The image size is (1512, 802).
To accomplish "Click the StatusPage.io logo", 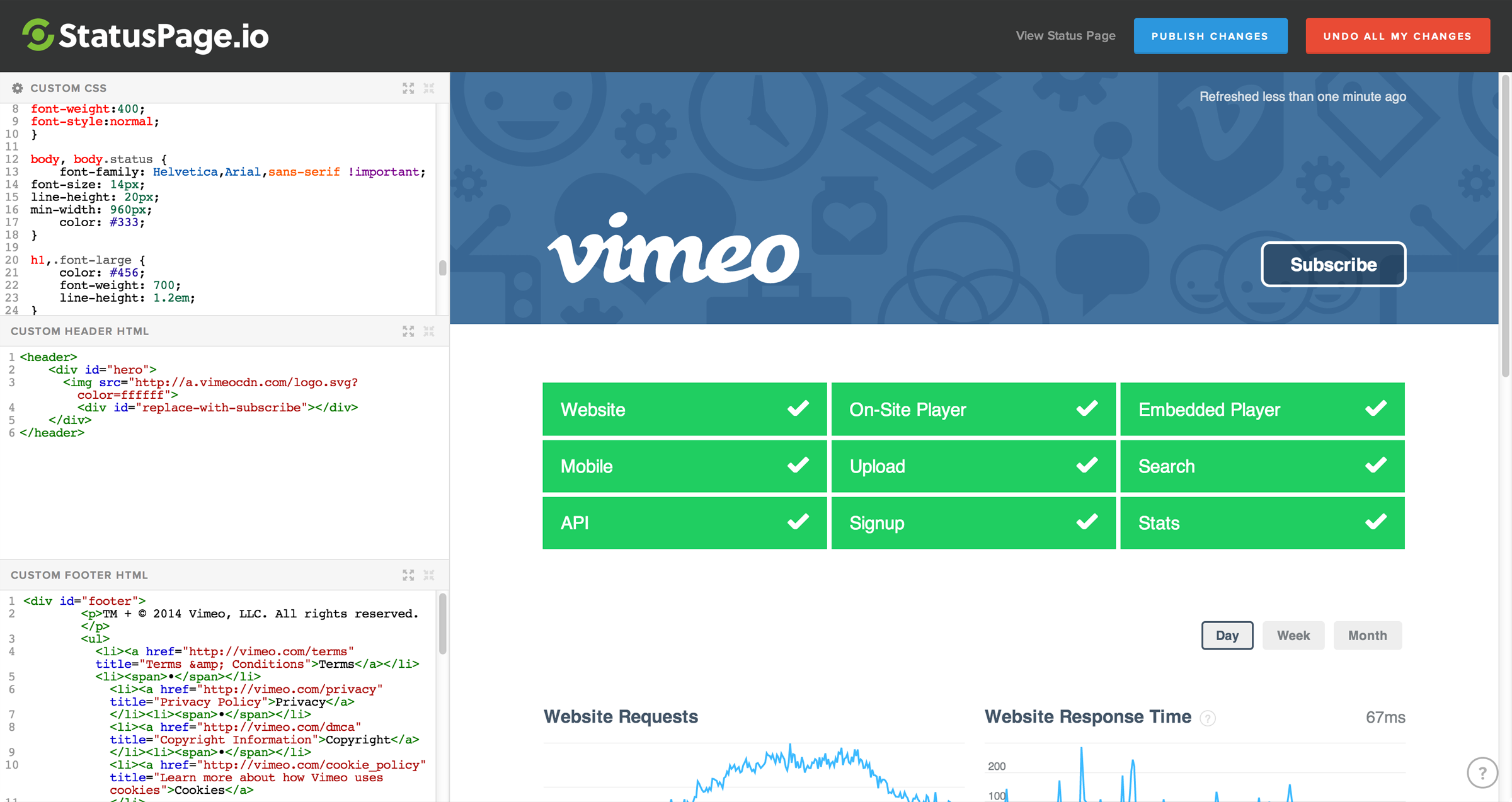I will (x=146, y=35).
